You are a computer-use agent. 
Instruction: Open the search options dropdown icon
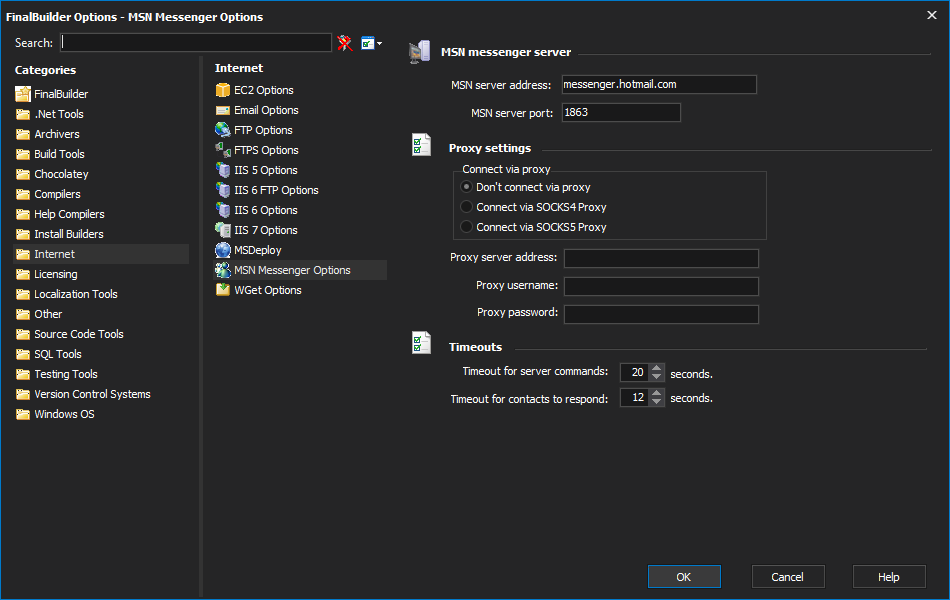tap(371, 43)
